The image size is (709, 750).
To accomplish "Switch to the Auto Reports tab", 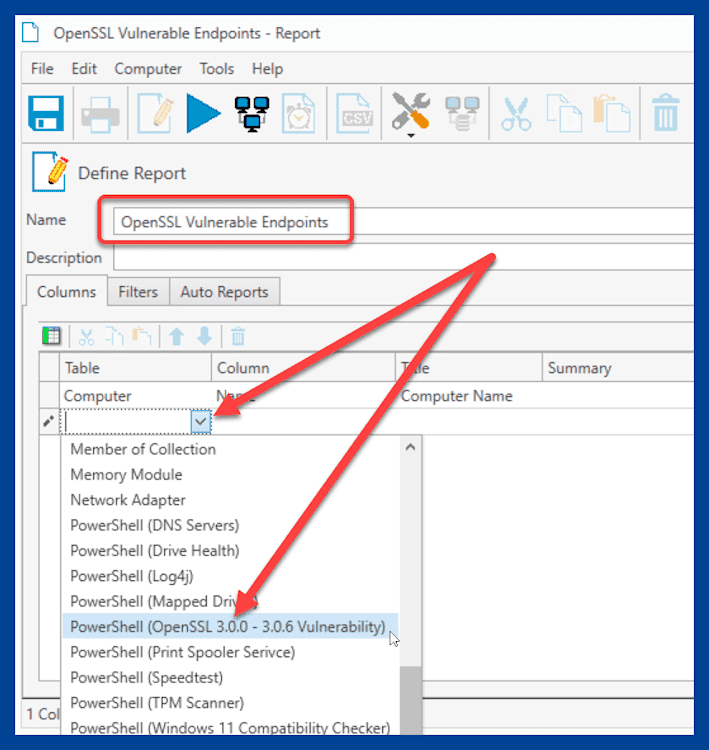I will point(224,292).
